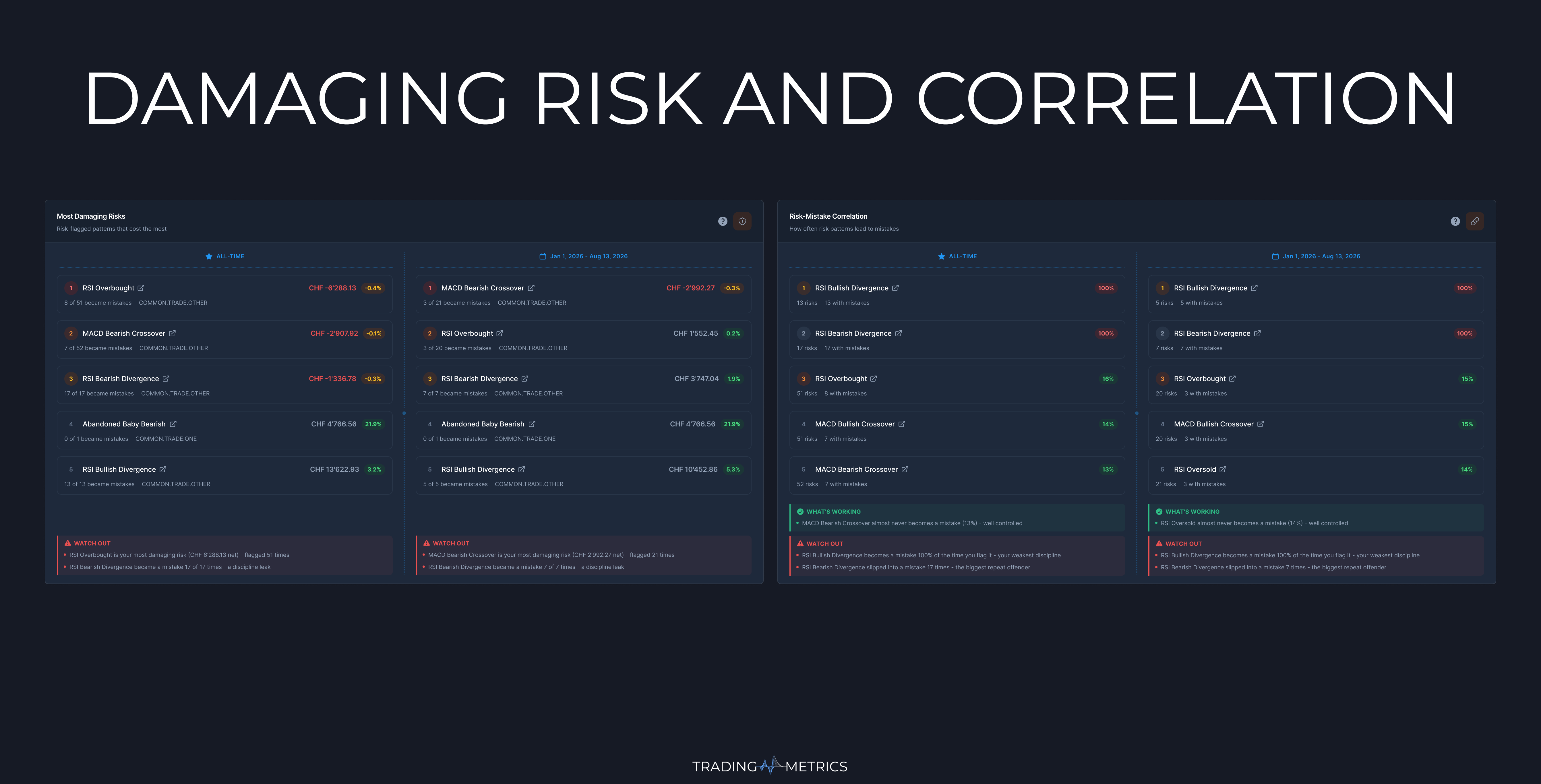The image size is (1541, 784).
Task: Open RSI Bearish Divergence link in 2026 correlation
Action: [x=1257, y=334]
